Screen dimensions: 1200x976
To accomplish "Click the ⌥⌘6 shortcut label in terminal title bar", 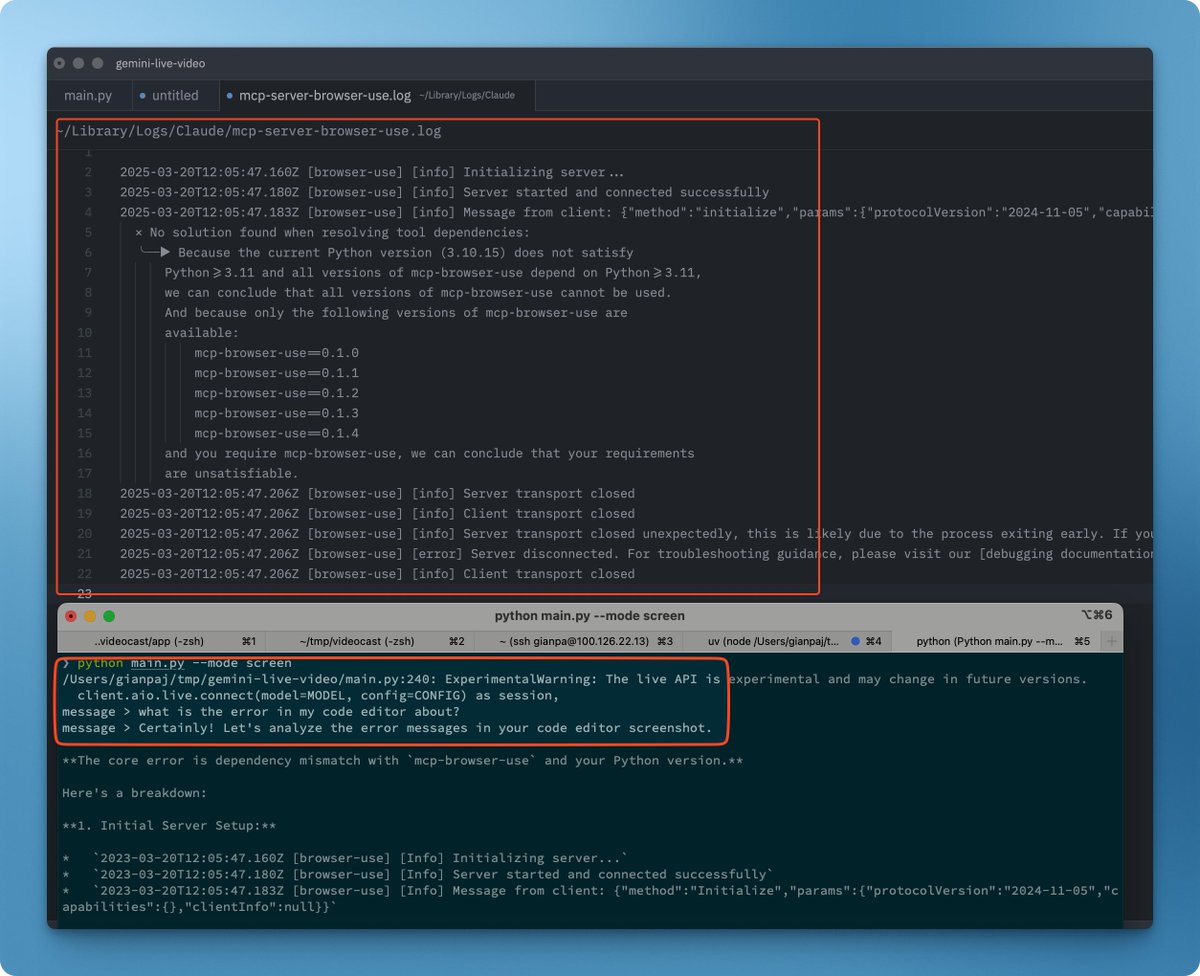I will [x=1096, y=616].
